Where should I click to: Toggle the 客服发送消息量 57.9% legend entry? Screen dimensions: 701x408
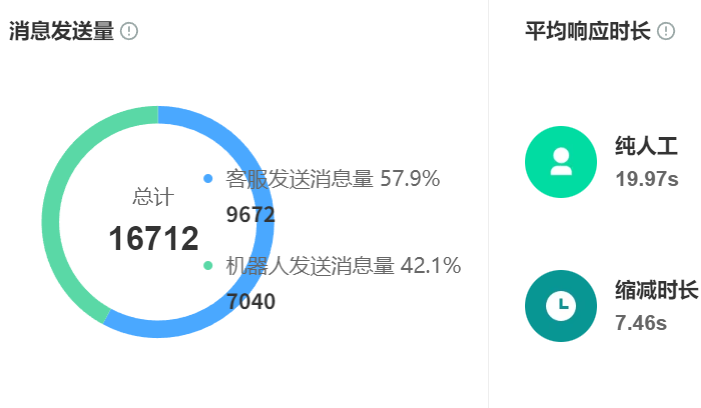332,179
